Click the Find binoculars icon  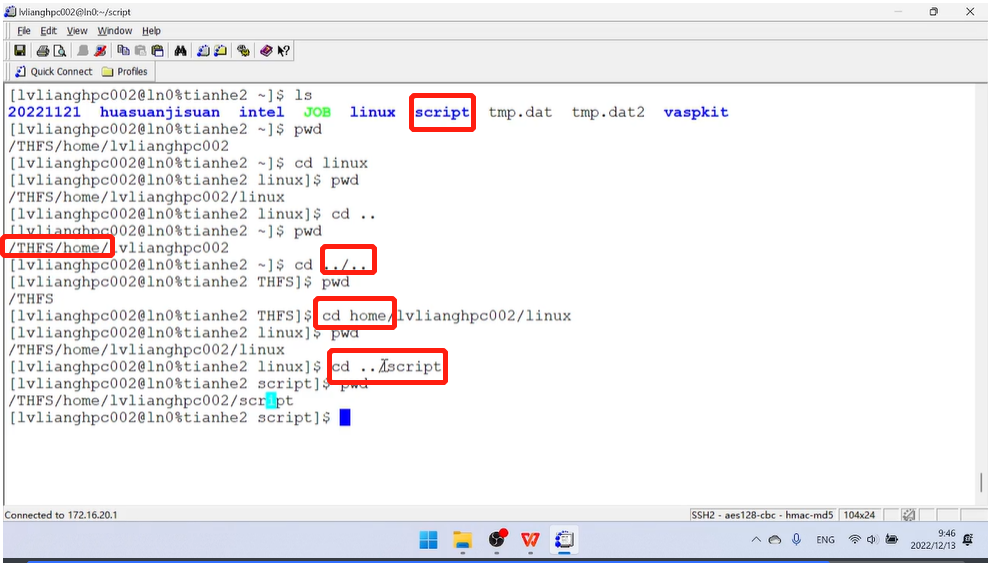click(181, 50)
